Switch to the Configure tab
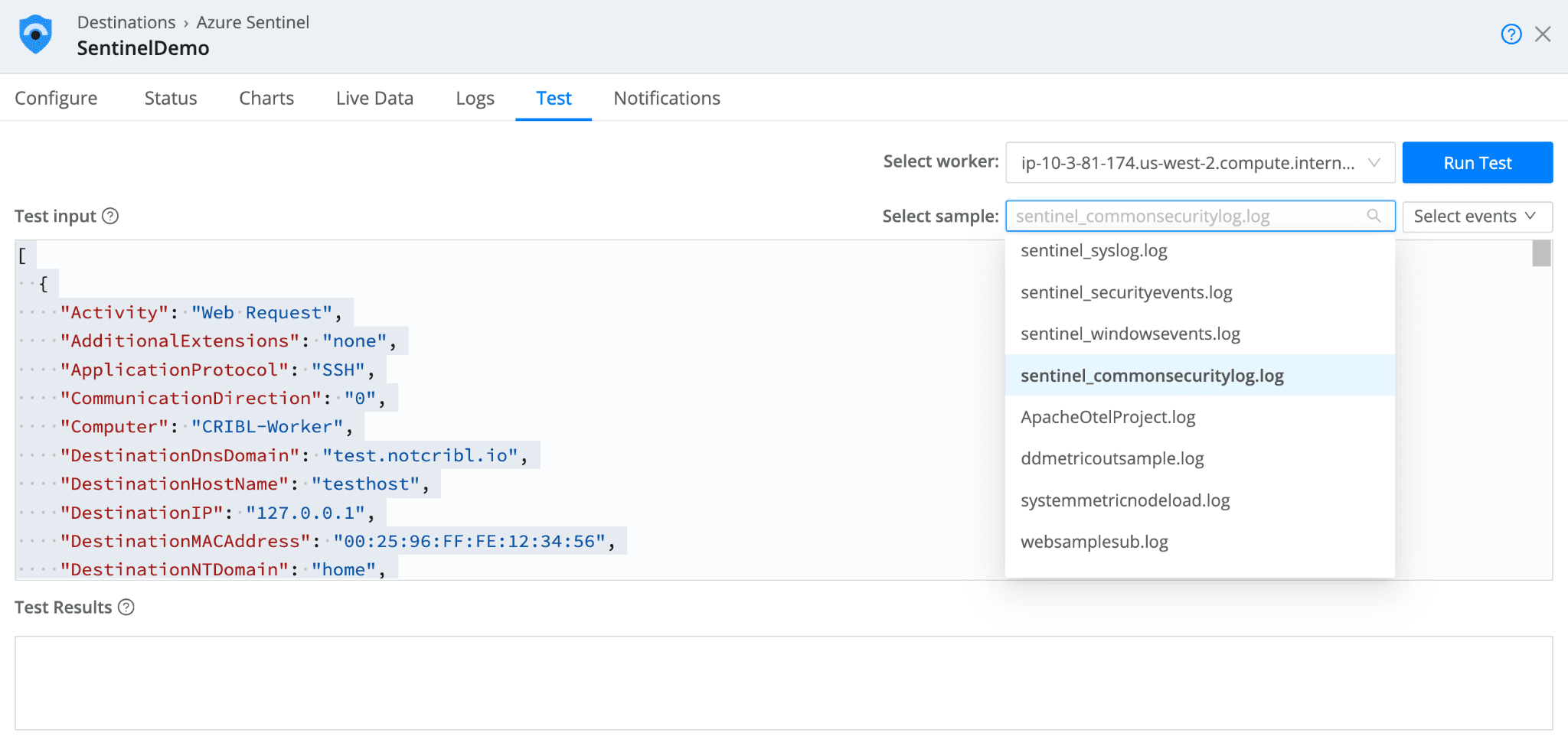 56,99
